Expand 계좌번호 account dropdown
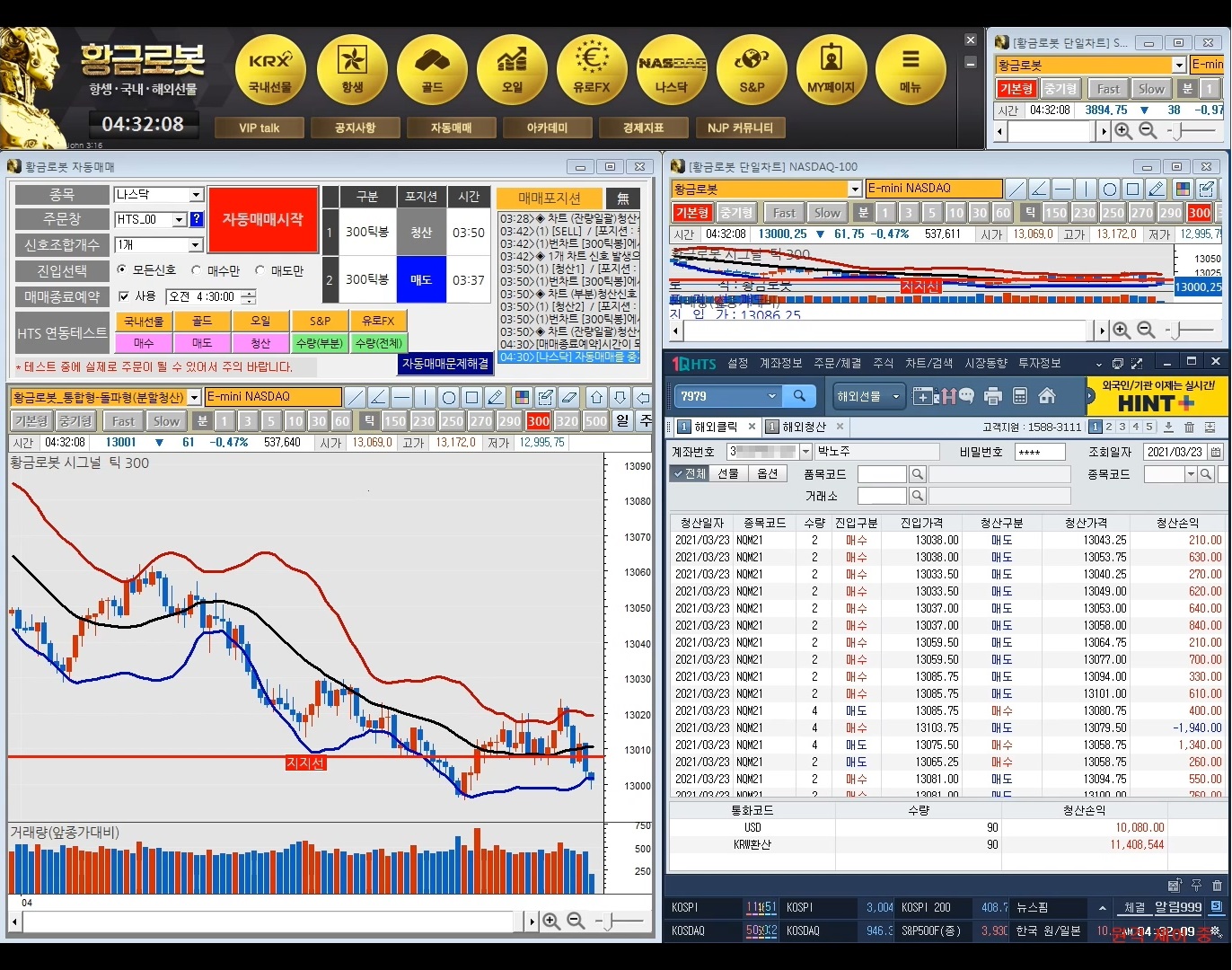 (x=805, y=452)
